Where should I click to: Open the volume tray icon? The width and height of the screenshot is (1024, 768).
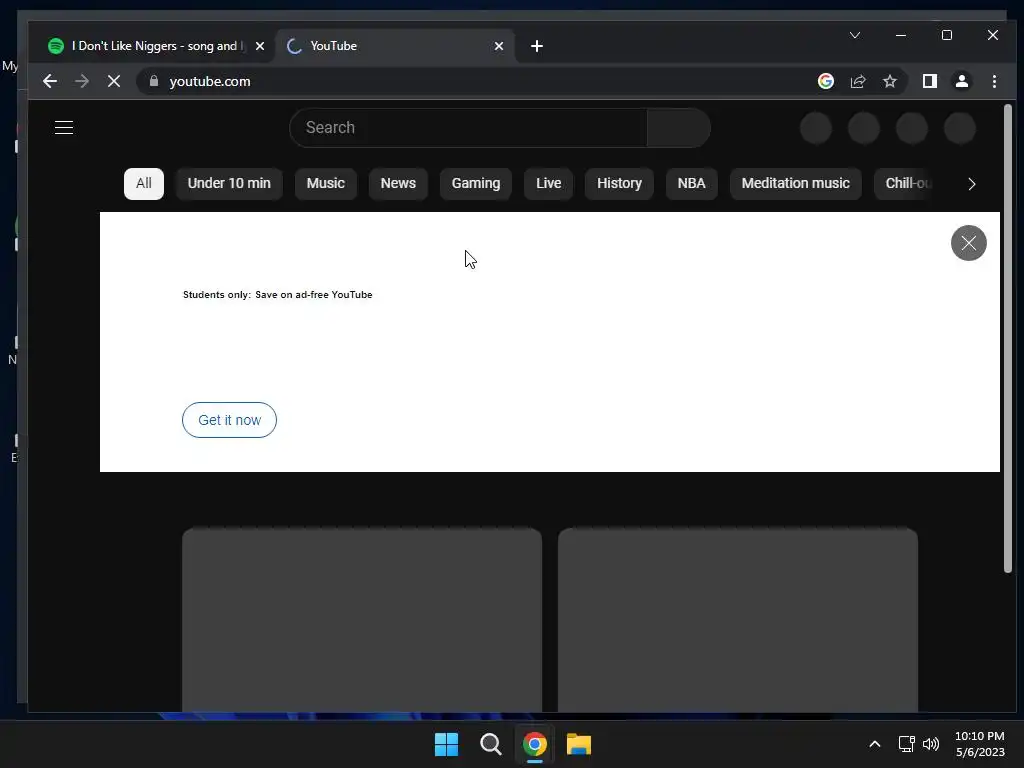click(x=931, y=744)
